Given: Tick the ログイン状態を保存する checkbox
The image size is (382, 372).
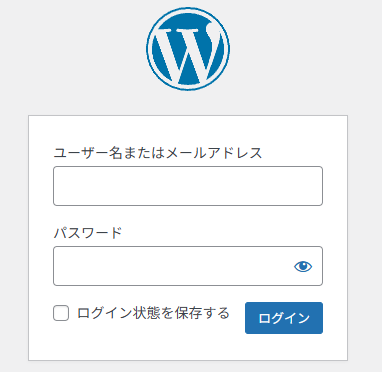Looking at the screenshot, I should point(61,313).
